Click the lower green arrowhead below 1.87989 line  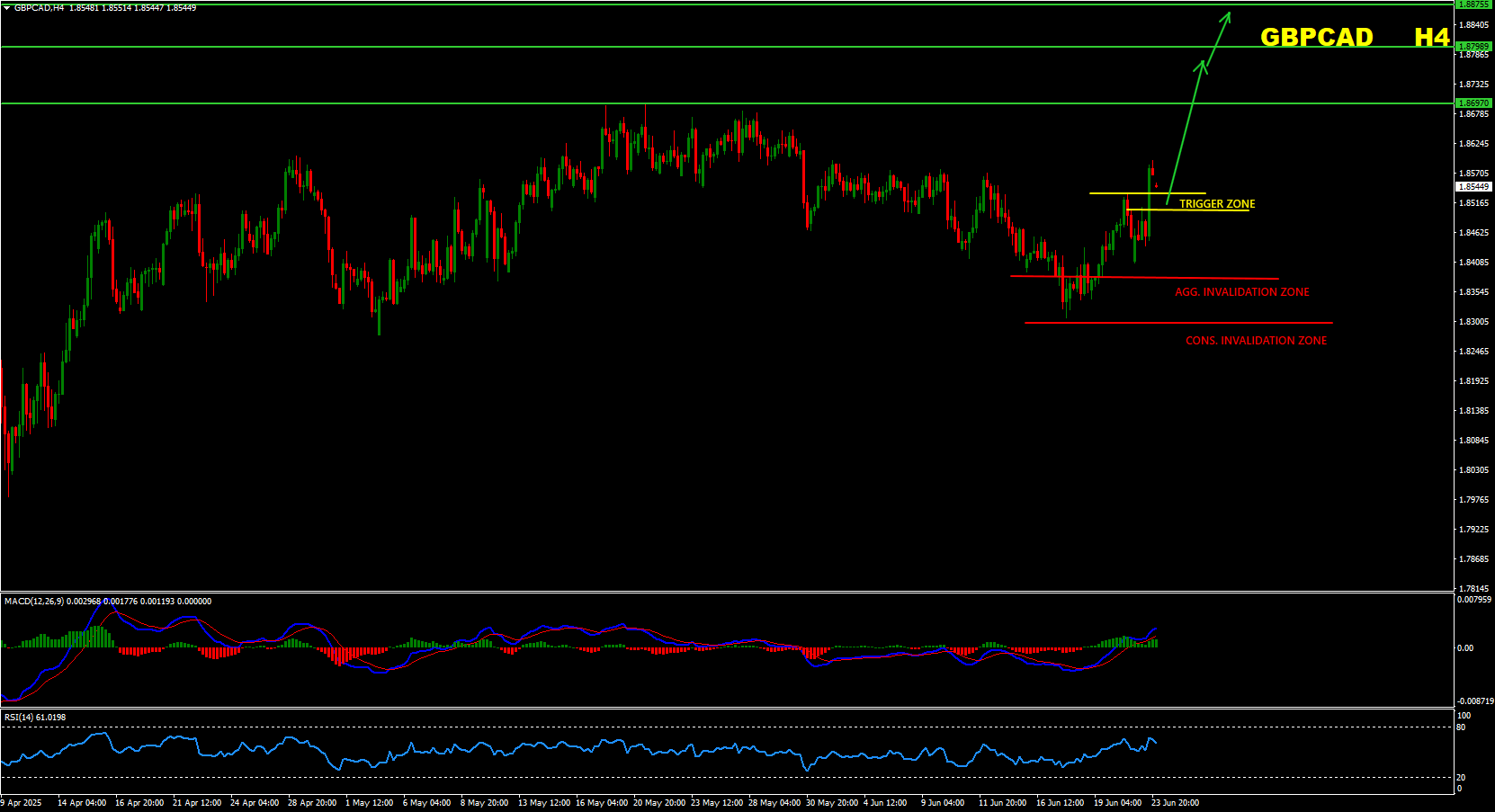(1202, 65)
